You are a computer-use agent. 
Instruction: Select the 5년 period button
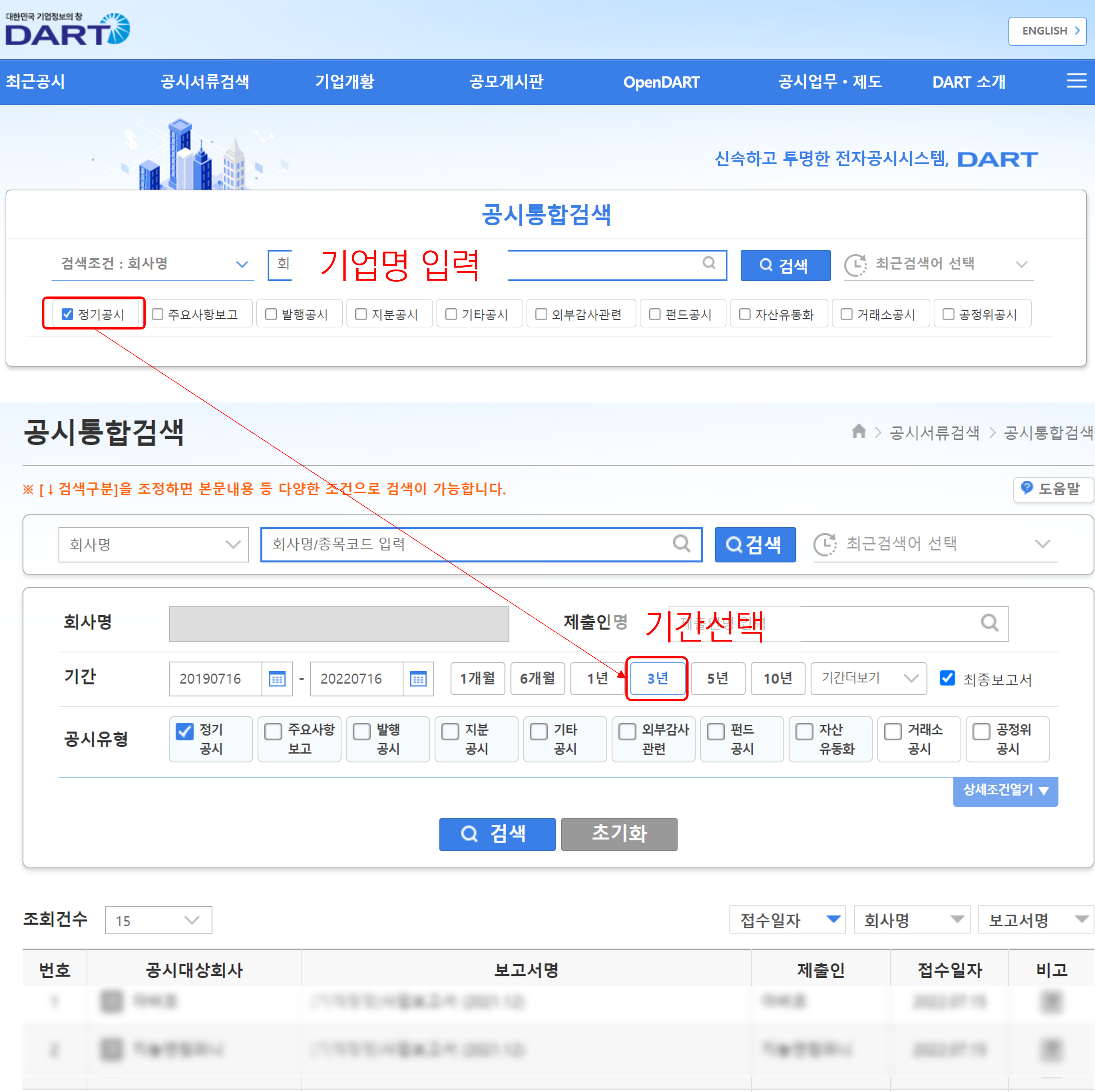[717, 679]
